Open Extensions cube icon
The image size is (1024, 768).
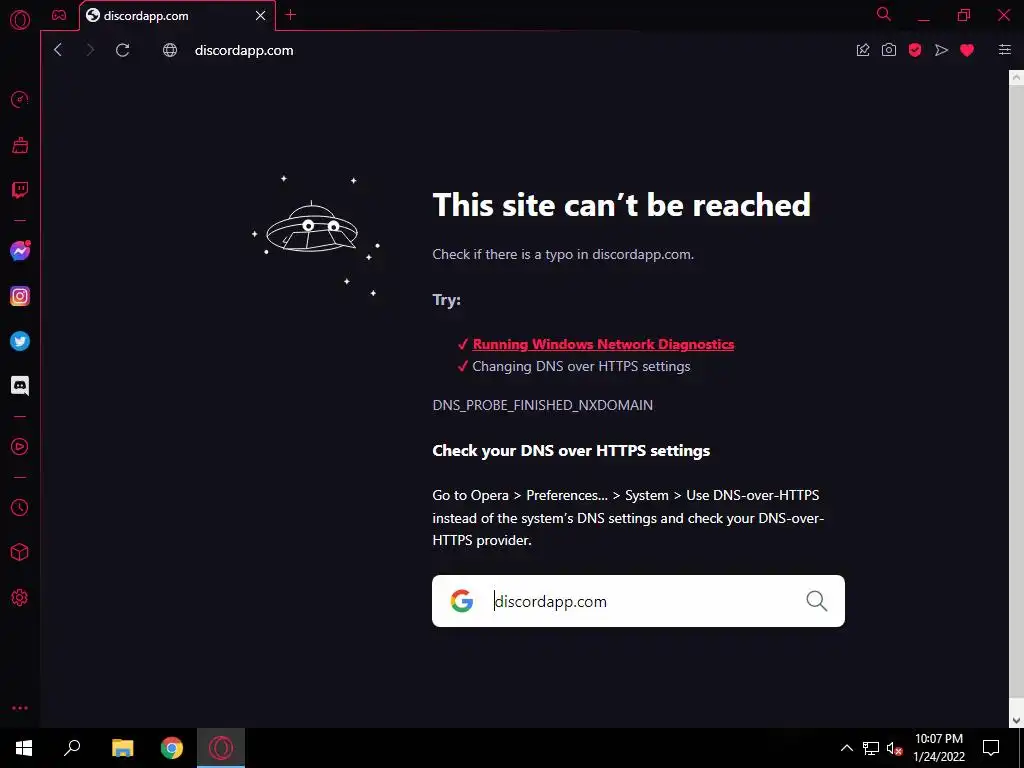(20, 552)
